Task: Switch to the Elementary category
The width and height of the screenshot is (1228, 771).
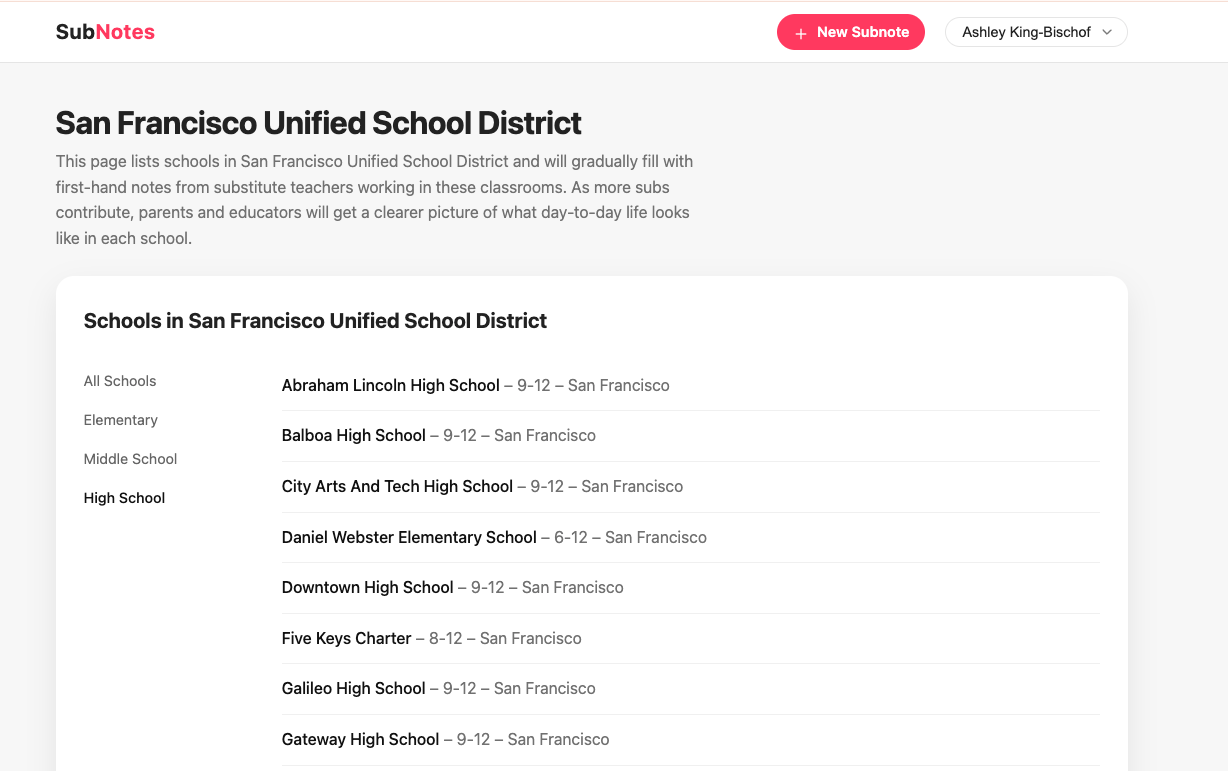Action: click(120, 420)
